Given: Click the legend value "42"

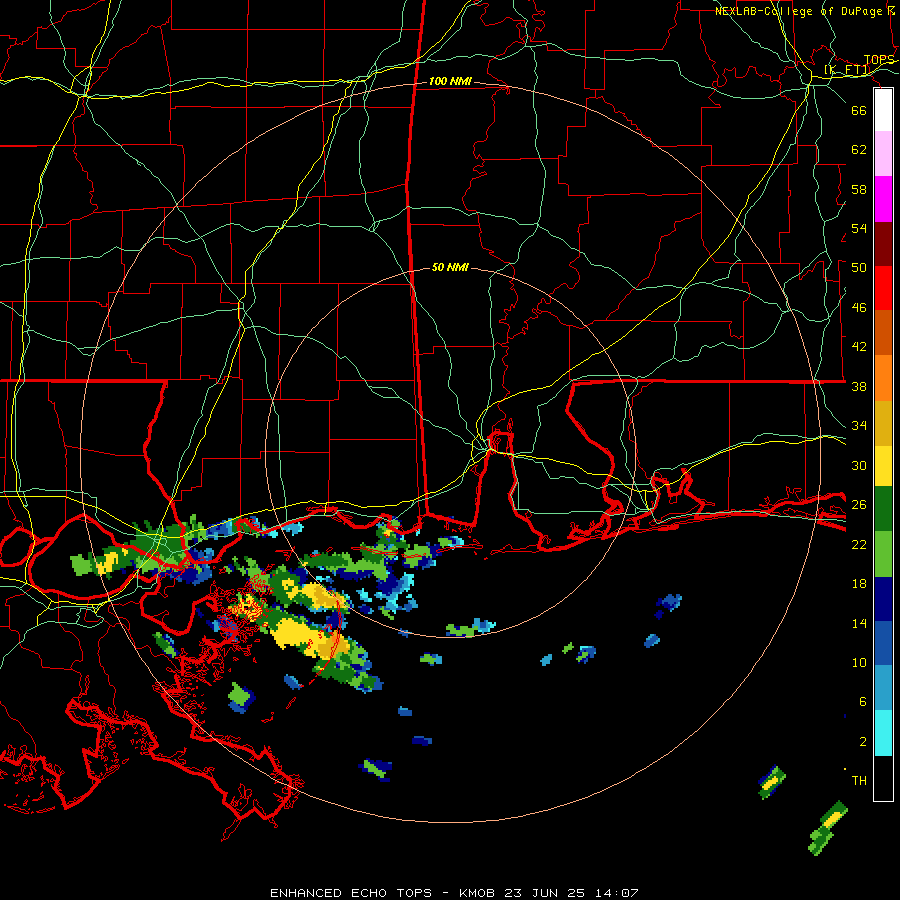Looking at the screenshot, I should coord(859,347).
